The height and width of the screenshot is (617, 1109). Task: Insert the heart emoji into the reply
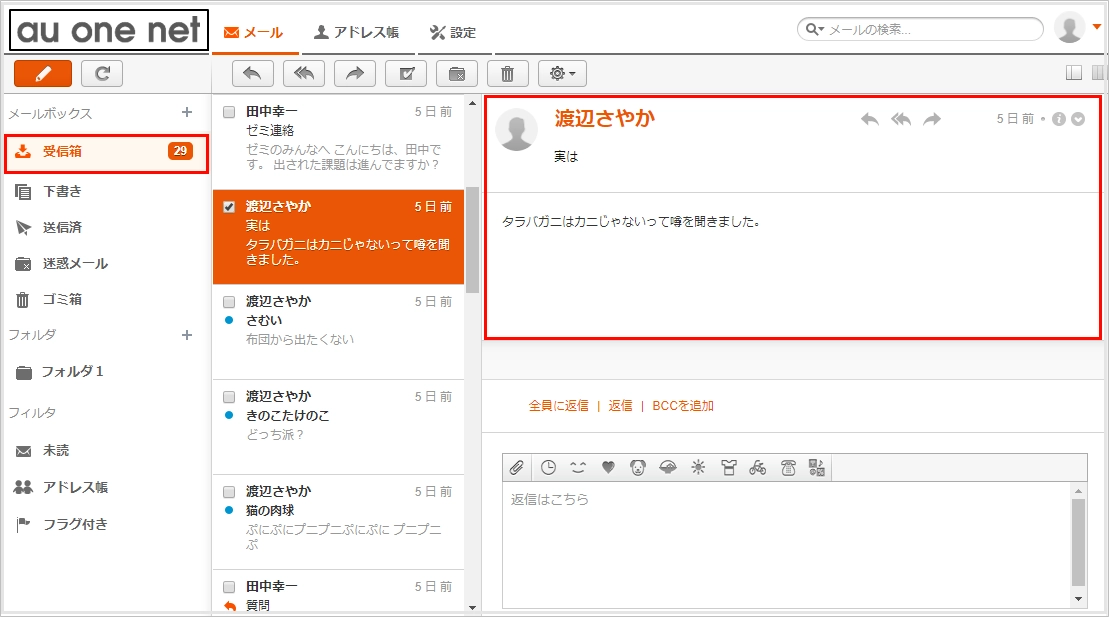pos(608,466)
